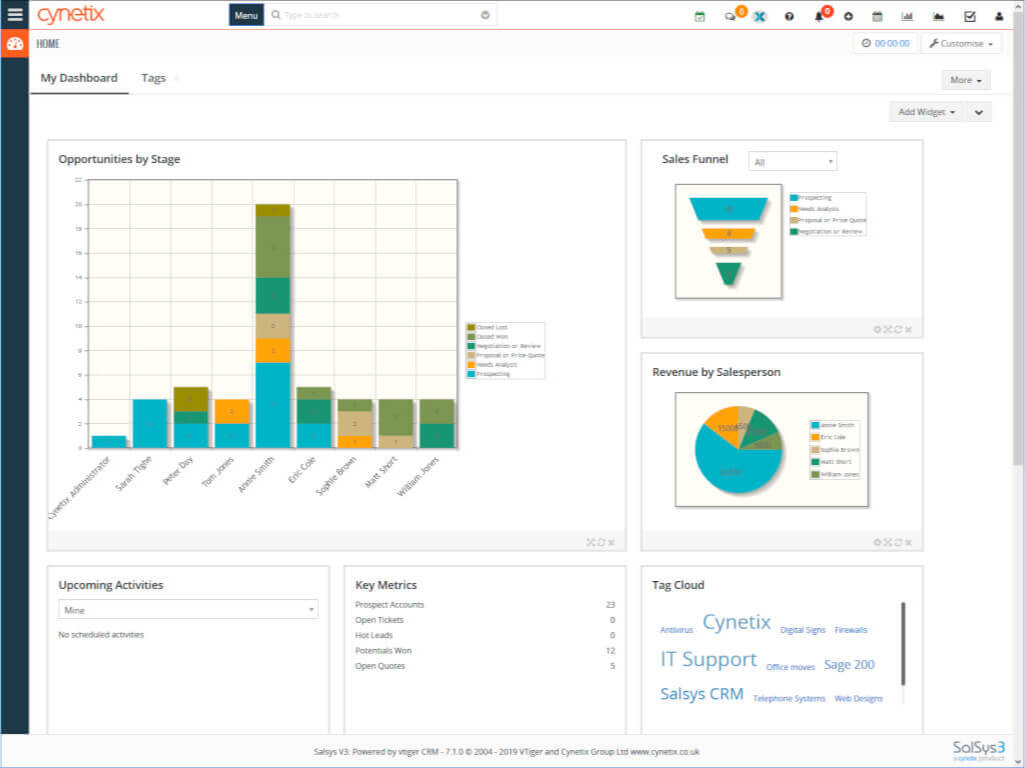Switch to the Tags tab

click(x=154, y=78)
